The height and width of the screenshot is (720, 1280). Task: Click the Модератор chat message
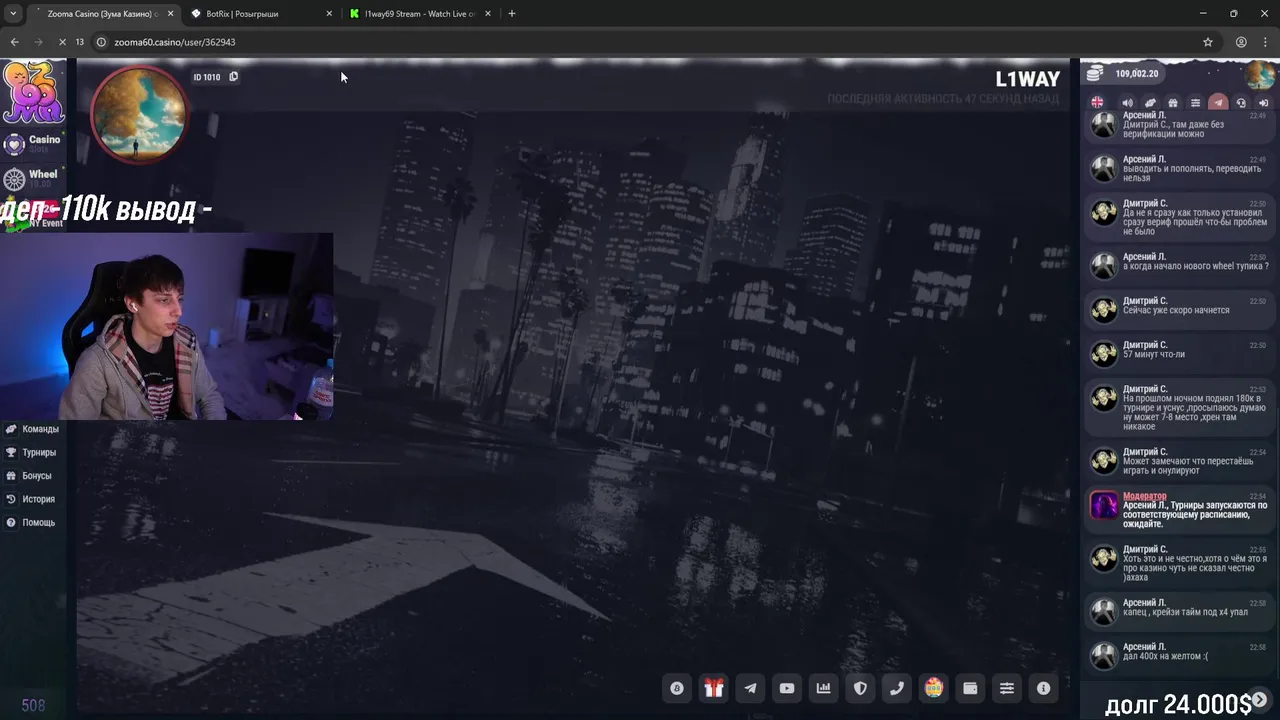pos(1180,510)
